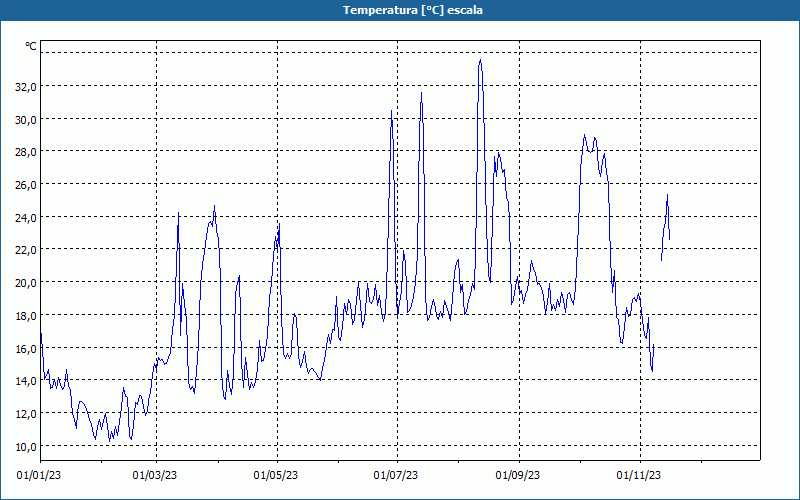This screenshot has width=800, height=500.
Task: Click the 01/11/23 date label
Action: click(639, 476)
